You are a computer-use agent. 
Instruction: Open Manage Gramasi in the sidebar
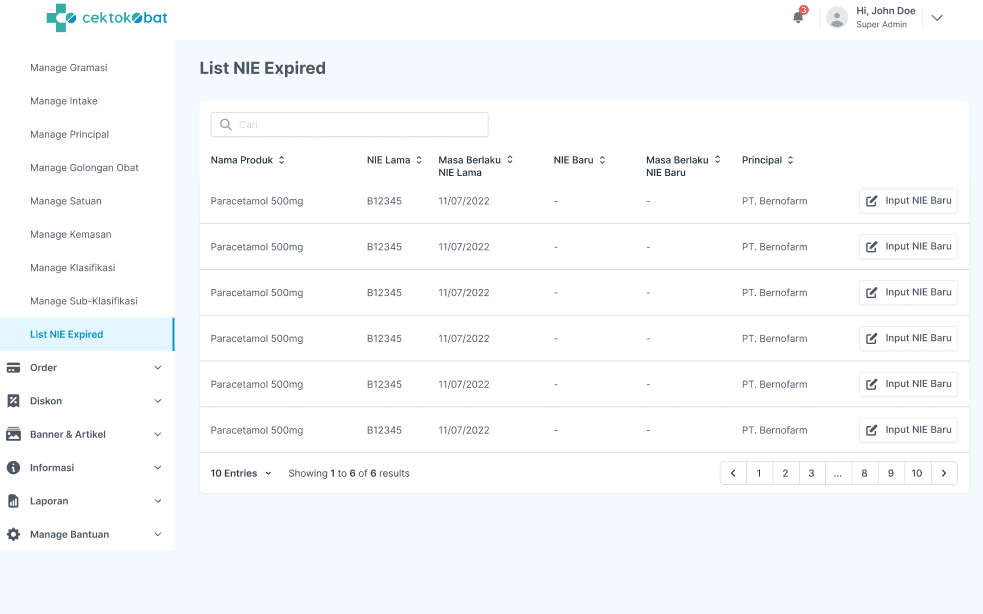pos(69,68)
